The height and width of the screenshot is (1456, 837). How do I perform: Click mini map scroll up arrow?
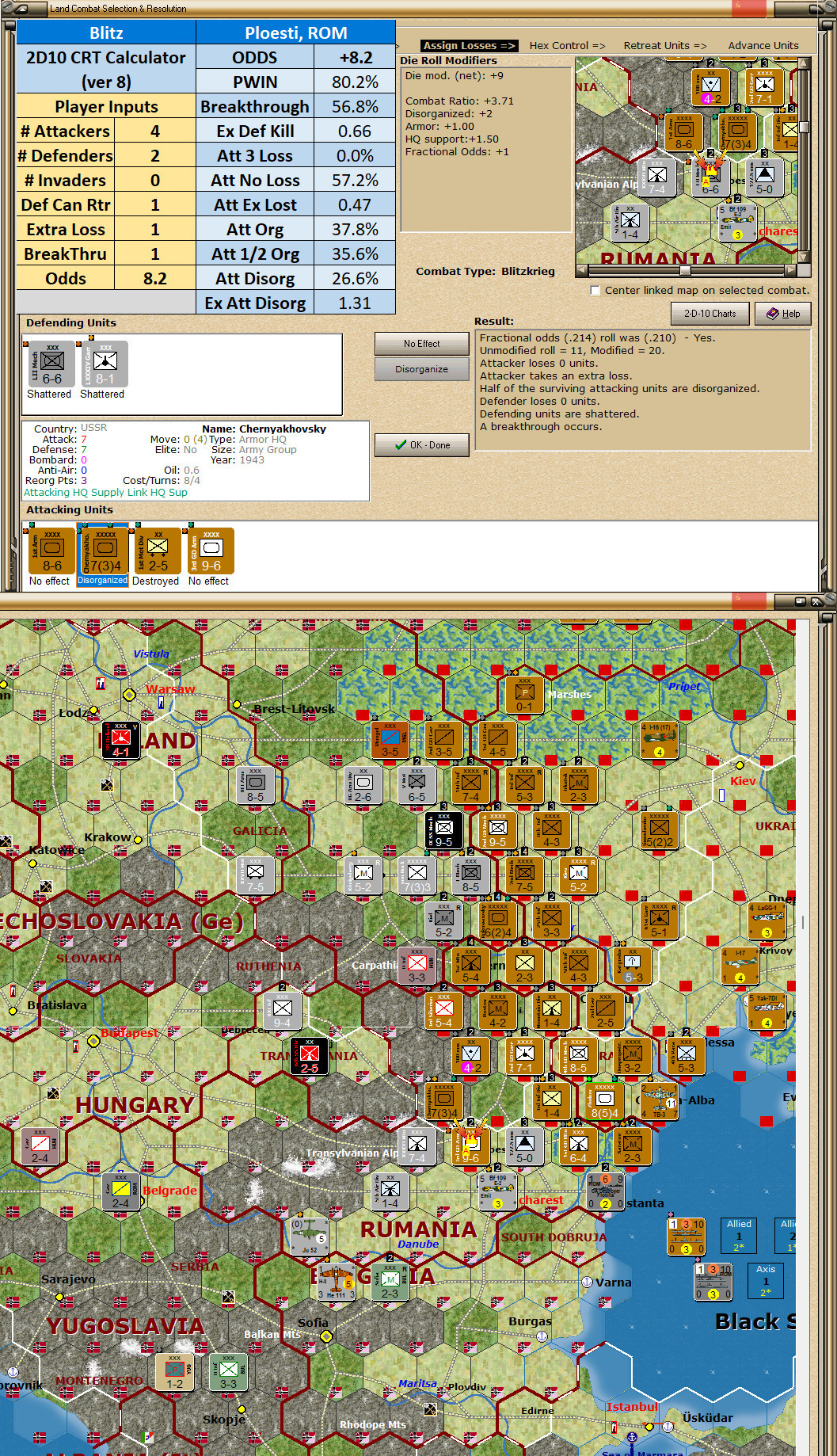click(805, 63)
